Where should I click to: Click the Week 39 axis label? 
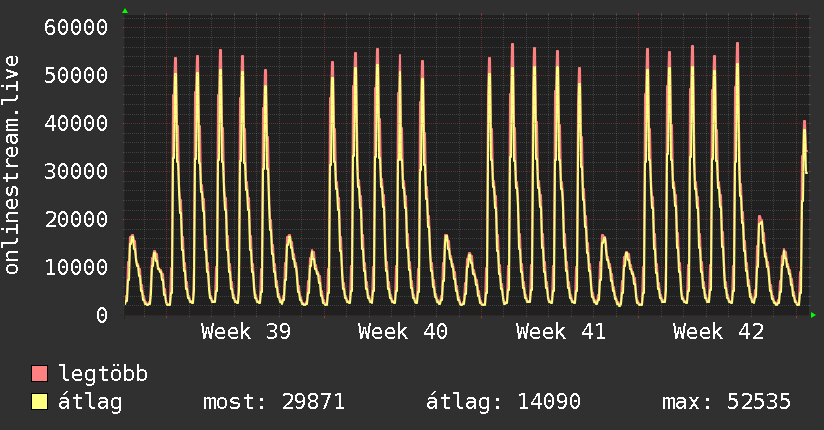(245, 332)
